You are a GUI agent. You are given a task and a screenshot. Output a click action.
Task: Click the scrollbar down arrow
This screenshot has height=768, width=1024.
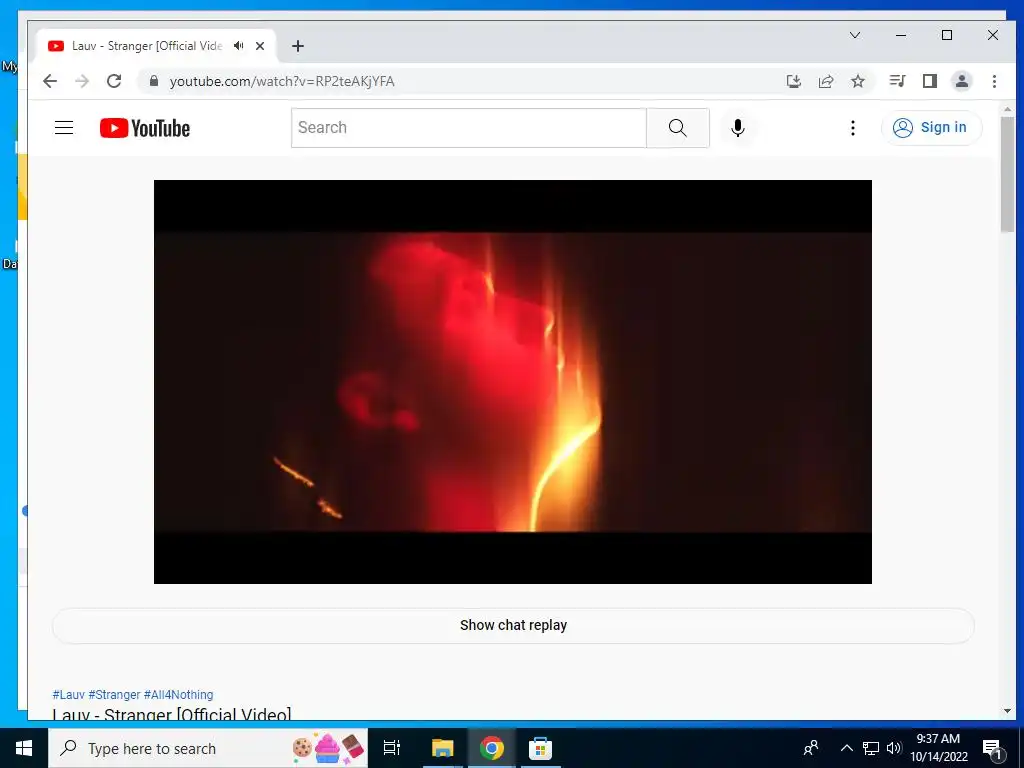[1007, 711]
